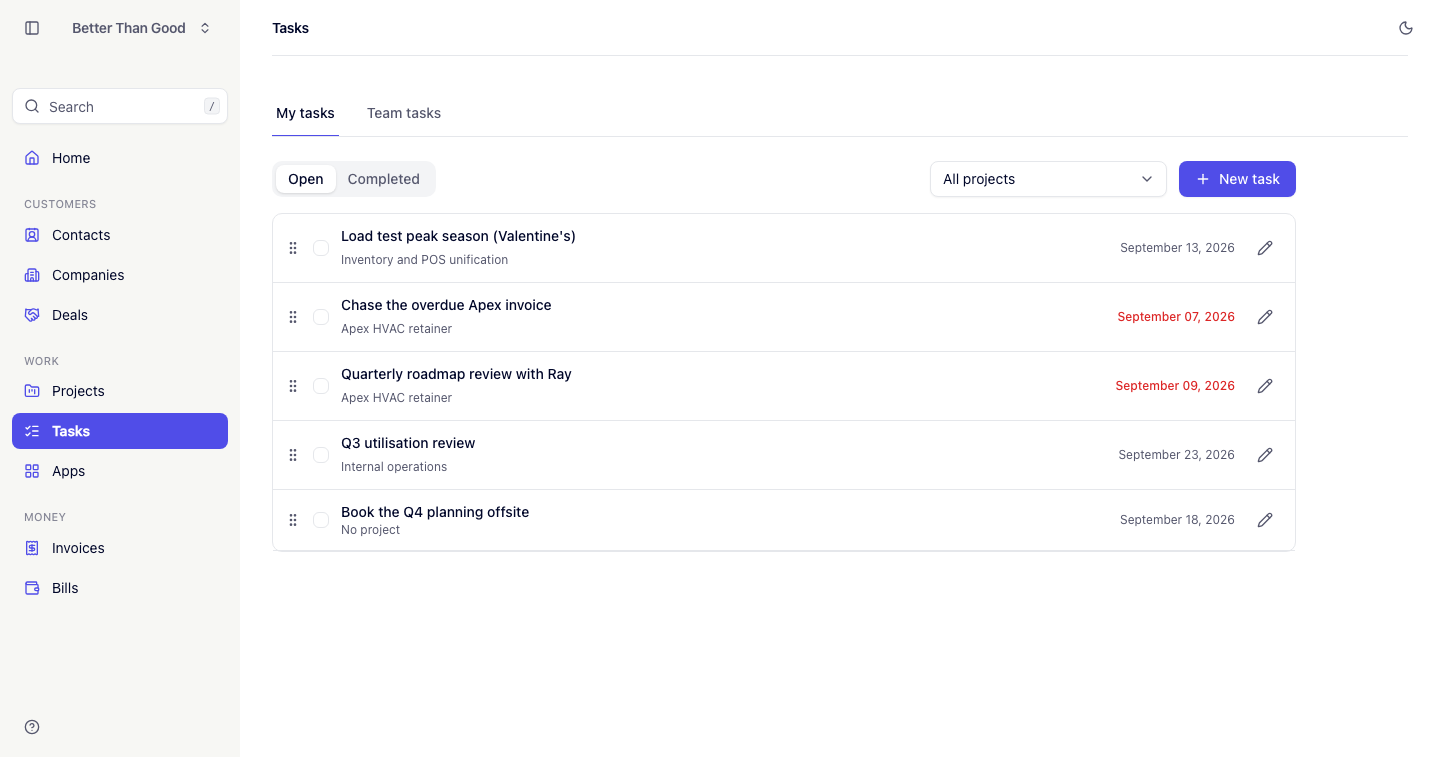Click the September 09, 2026 due date
Image resolution: width=1440 pixels, height=757 pixels.
coord(1175,386)
